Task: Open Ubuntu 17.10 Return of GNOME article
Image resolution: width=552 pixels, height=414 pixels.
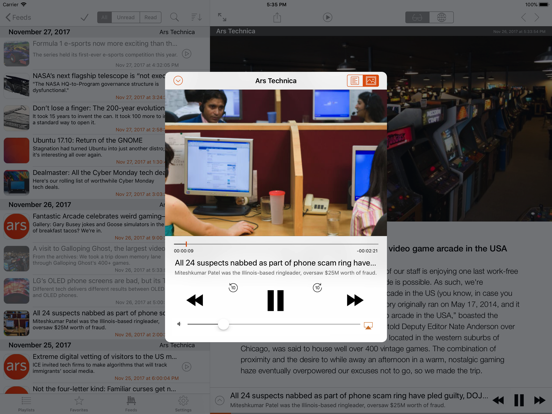Action: [x=83, y=150]
